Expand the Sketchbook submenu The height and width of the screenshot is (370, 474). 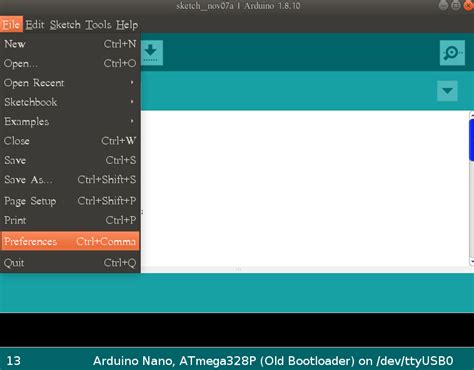(70, 102)
